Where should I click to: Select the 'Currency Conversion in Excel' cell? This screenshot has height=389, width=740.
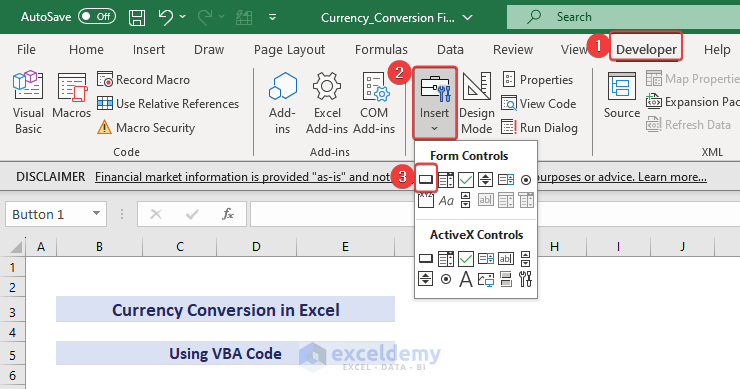pos(226,310)
